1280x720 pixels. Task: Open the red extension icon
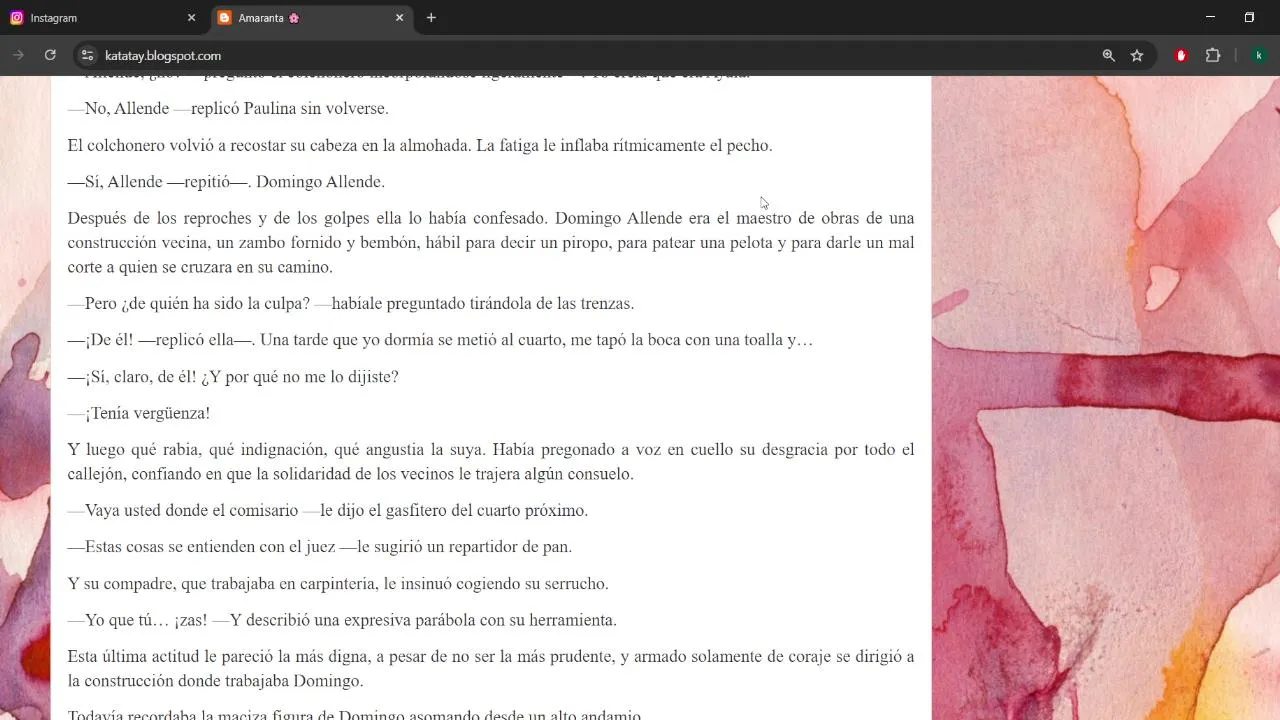pyautogui.click(x=1181, y=56)
